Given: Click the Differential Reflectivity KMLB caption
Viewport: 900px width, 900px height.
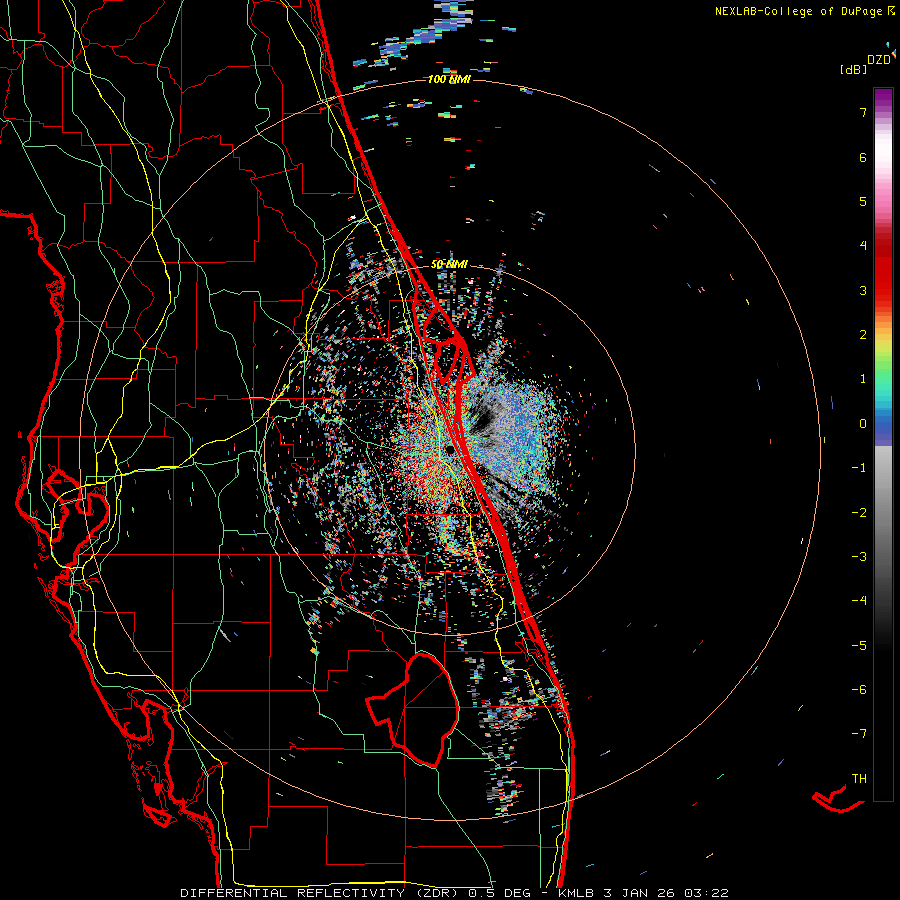Looking at the screenshot, I should tap(454, 893).
